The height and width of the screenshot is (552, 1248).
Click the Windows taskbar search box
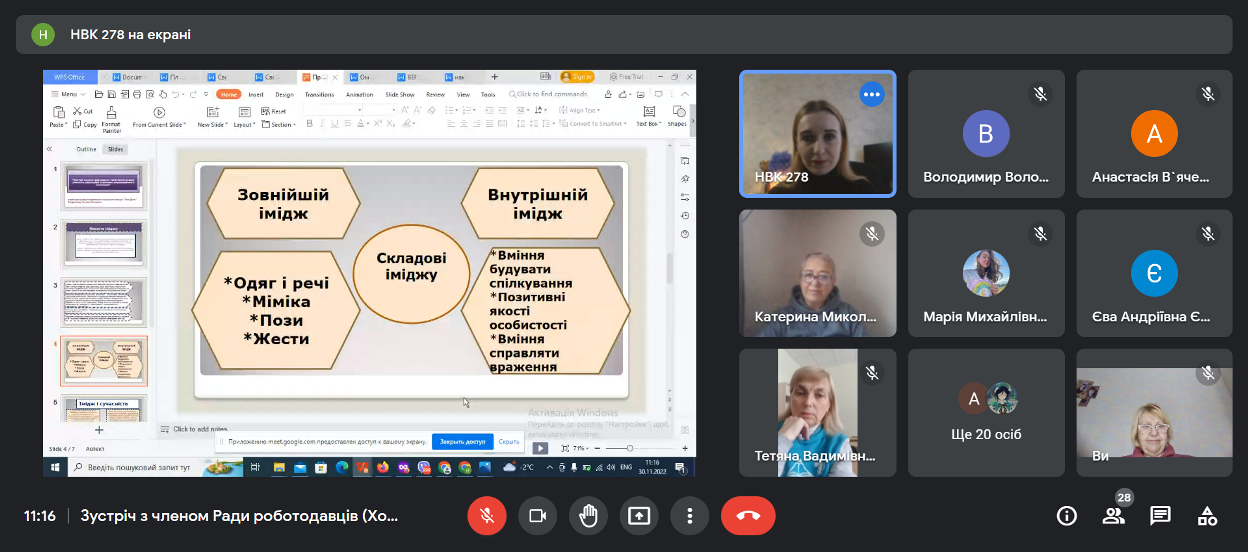153,467
